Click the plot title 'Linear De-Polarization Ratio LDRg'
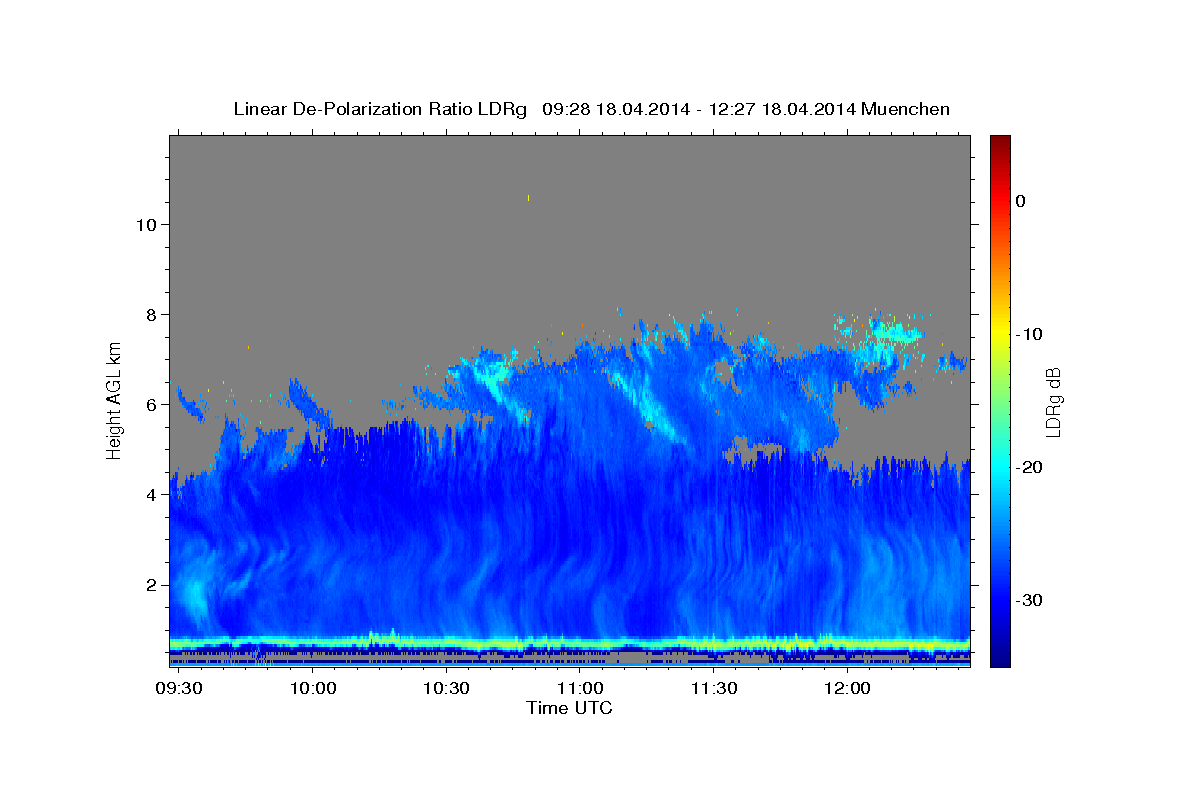Viewport: 1200px width, 800px height. tap(379, 109)
